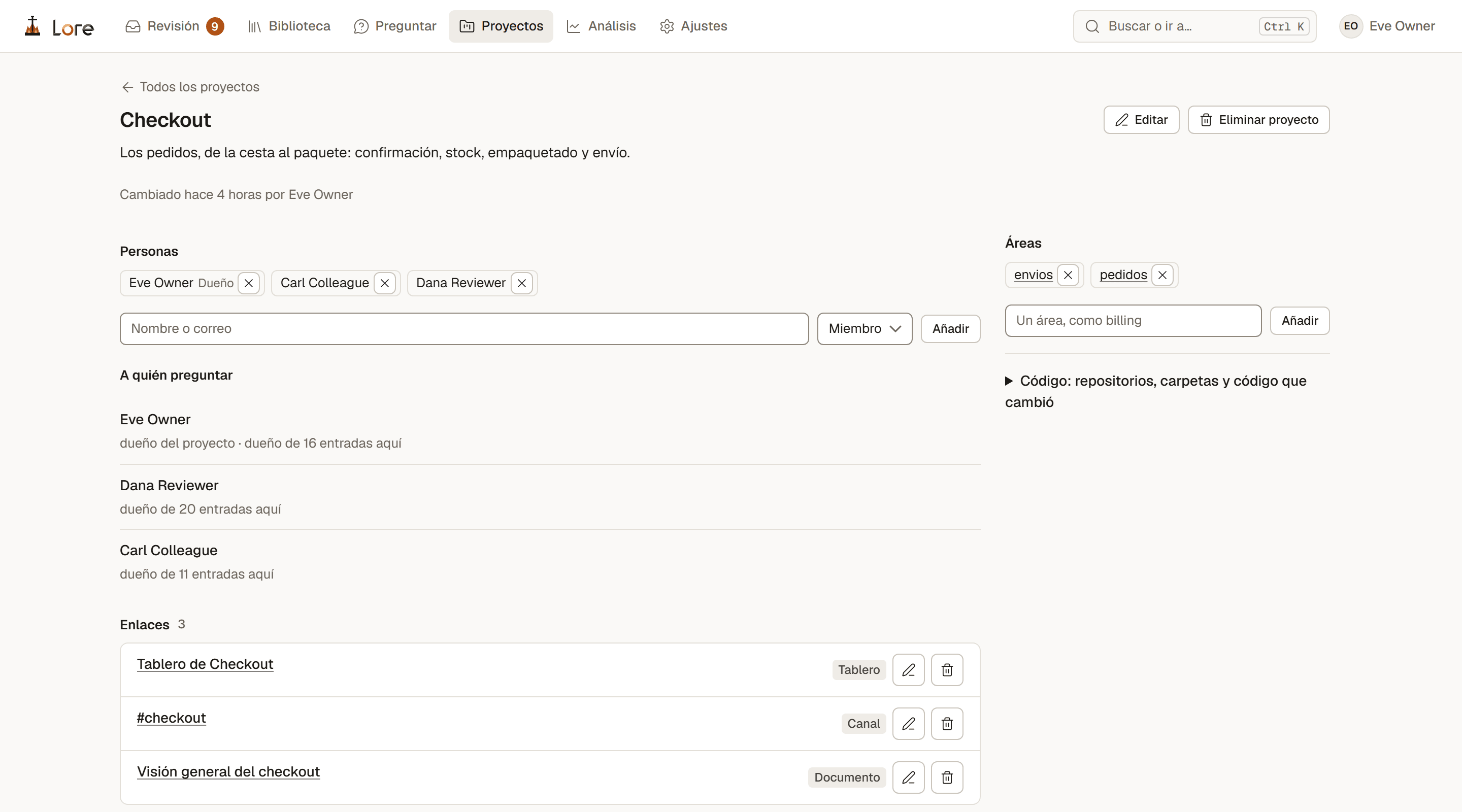Open the #checkout link
The height and width of the screenshot is (812, 1462).
point(171,718)
